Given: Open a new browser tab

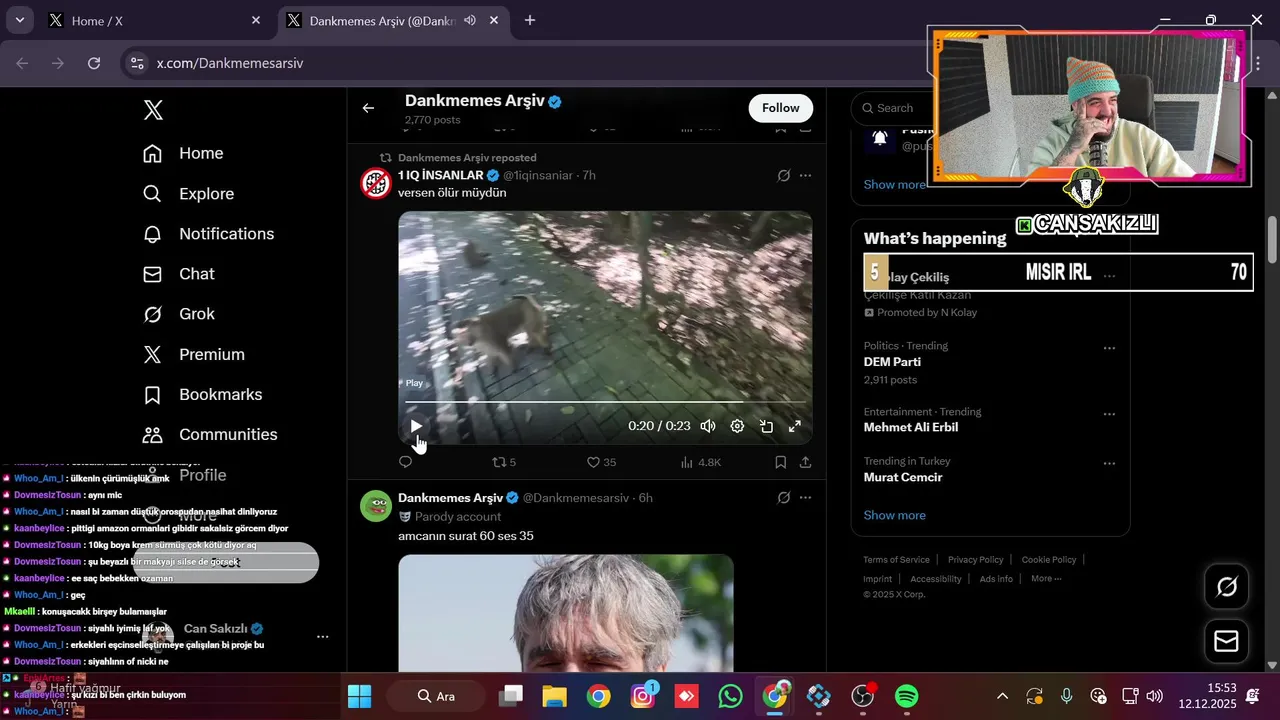Looking at the screenshot, I should tap(530, 20).
